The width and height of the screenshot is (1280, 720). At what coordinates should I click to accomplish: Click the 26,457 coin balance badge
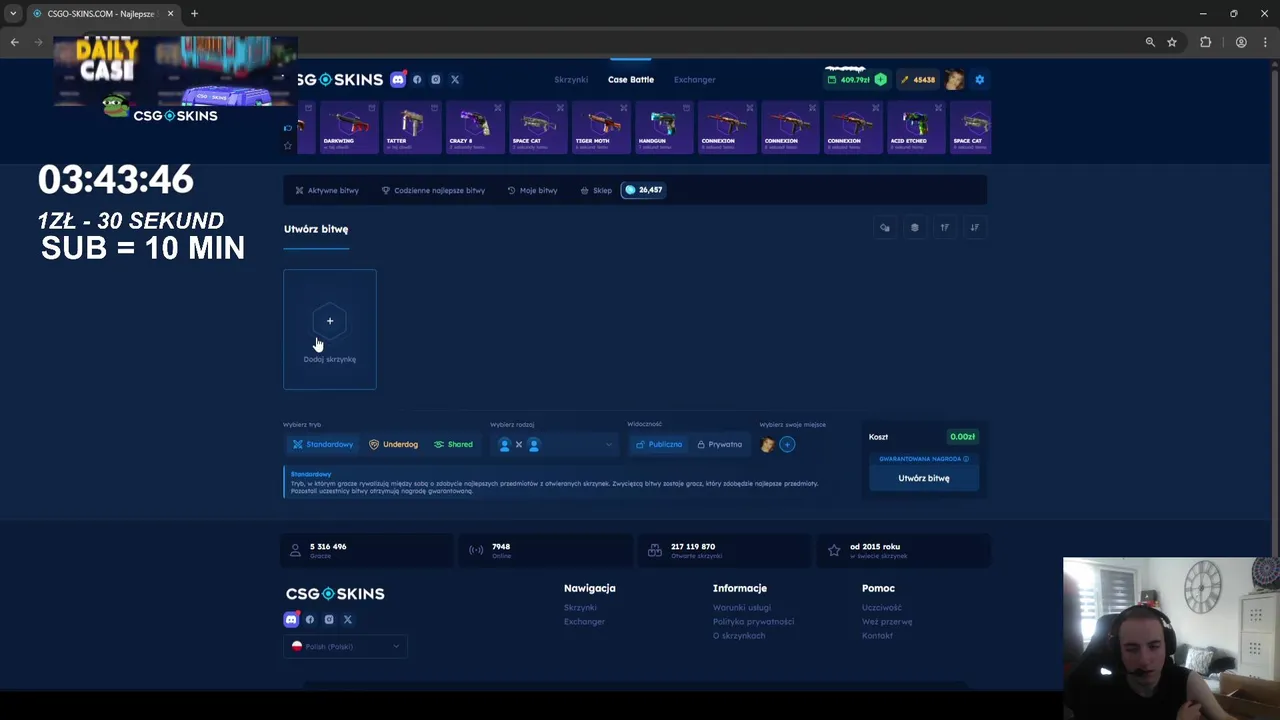[643, 190]
